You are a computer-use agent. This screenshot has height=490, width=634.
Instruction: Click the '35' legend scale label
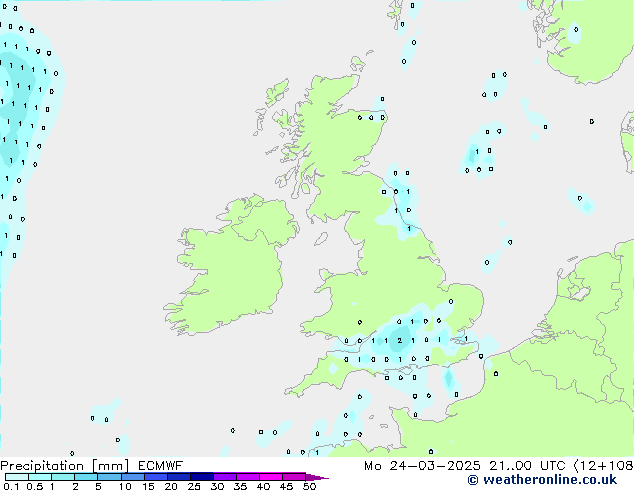[x=240, y=486]
